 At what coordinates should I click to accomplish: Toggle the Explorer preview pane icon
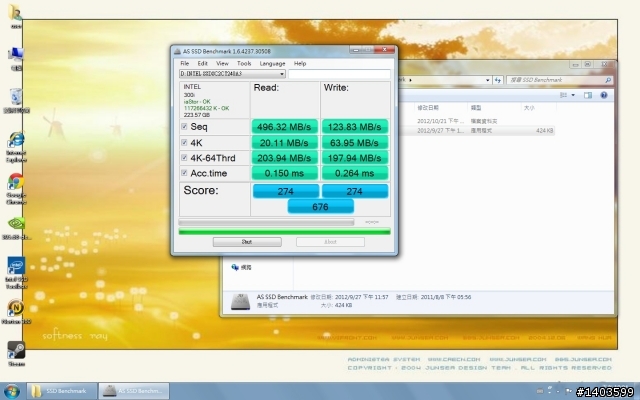click(x=588, y=95)
